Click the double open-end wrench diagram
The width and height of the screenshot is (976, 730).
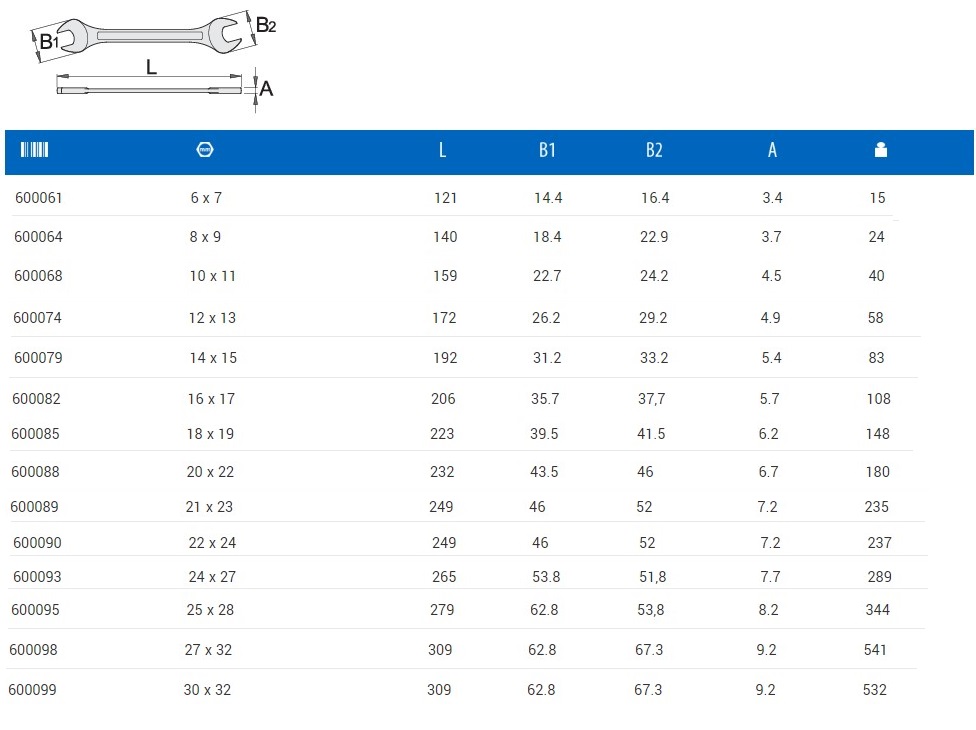pyautogui.click(x=150, y=35)
